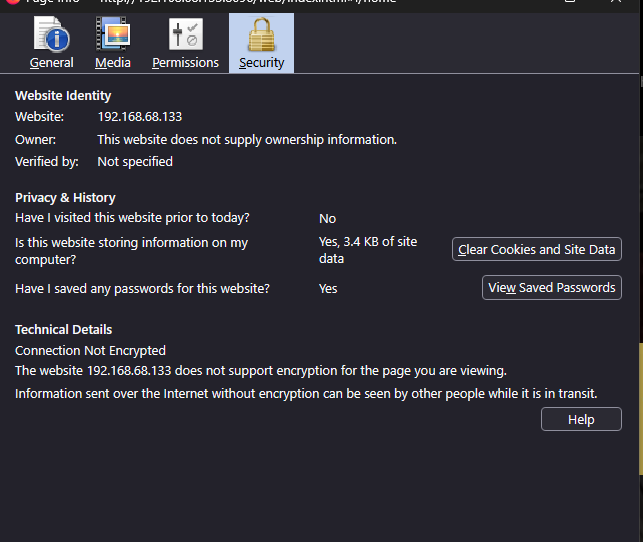Click the website address 192.168.68.133 value
643x542 pixels.
click(139, 117)
